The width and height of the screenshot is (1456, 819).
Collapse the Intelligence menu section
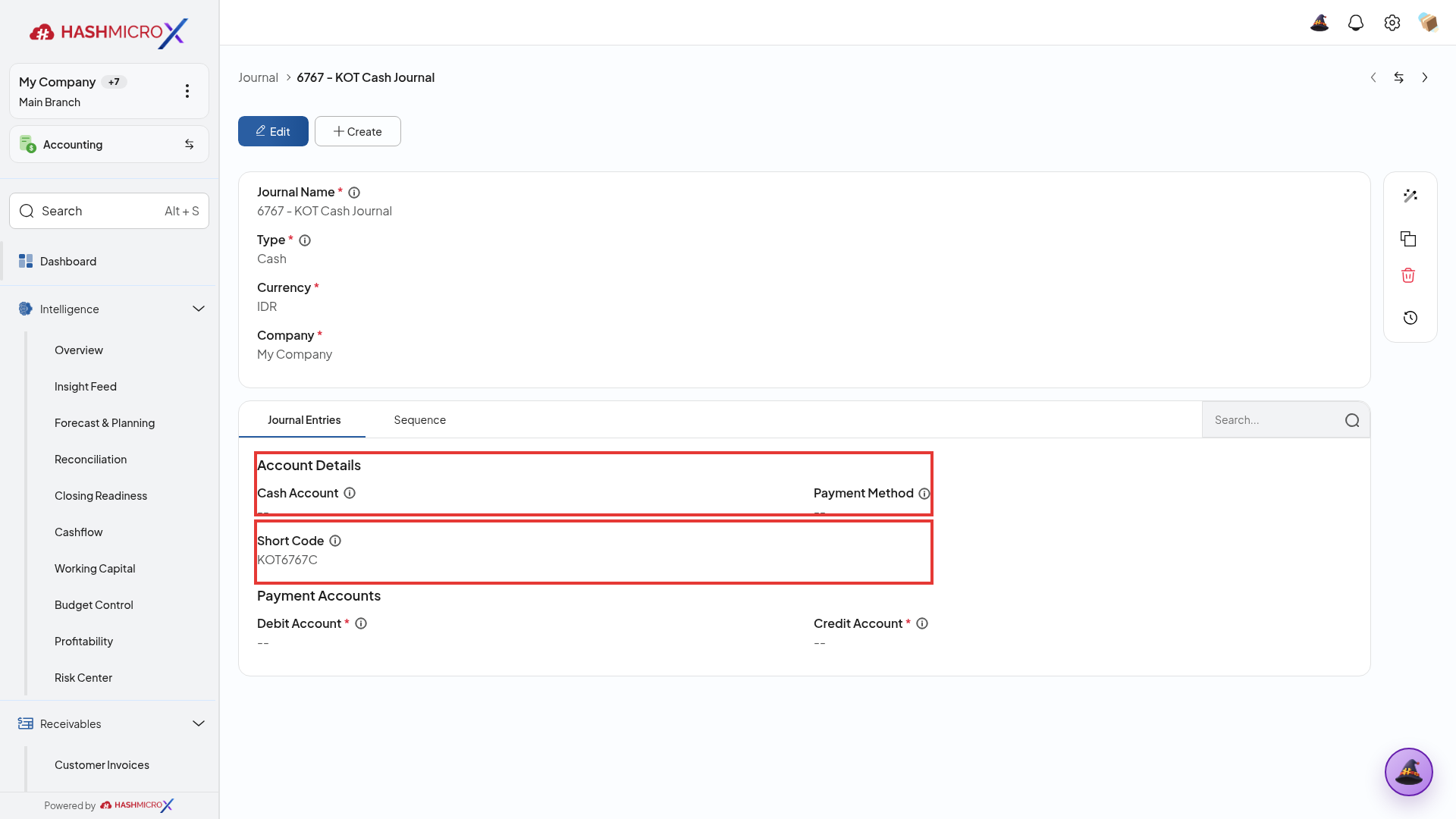tap(199, 309)
